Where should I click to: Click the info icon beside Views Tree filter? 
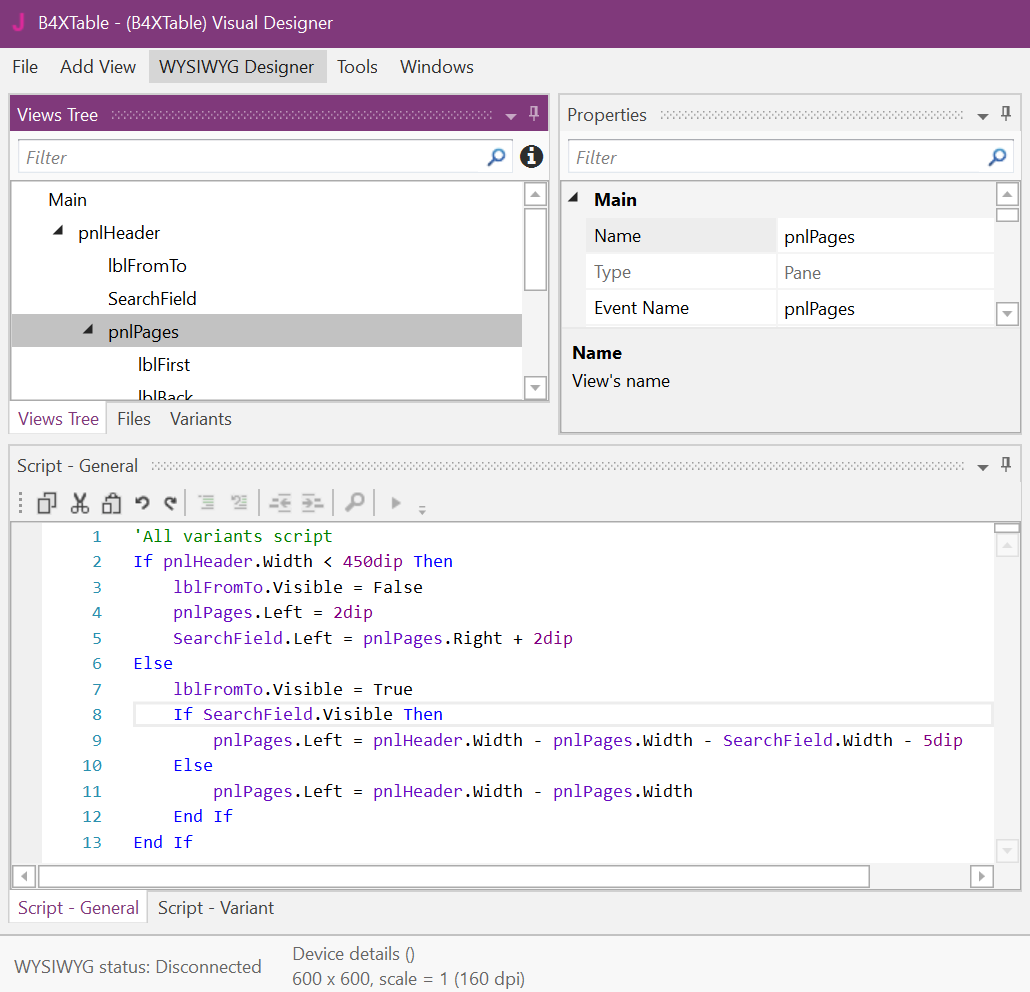531,157
